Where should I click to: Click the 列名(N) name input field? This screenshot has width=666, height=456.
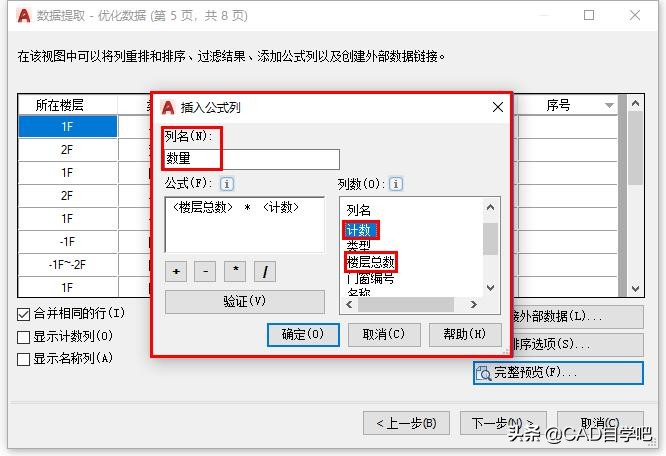252,159
